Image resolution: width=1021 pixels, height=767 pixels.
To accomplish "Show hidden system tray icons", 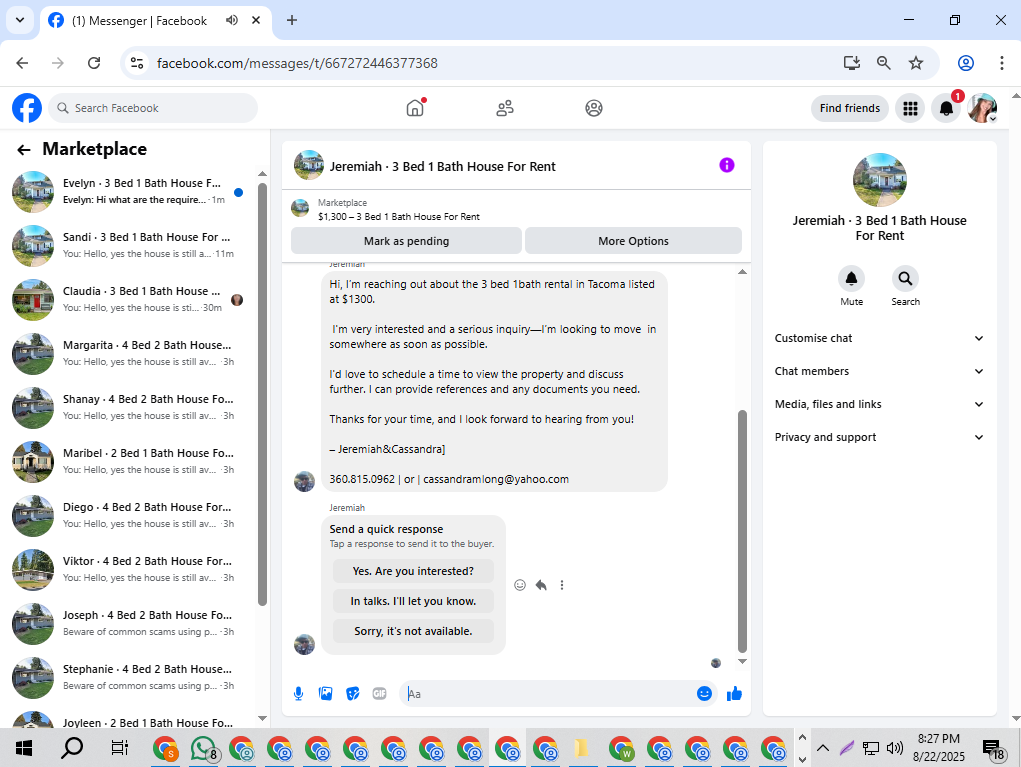I will [x=823, y=748].
